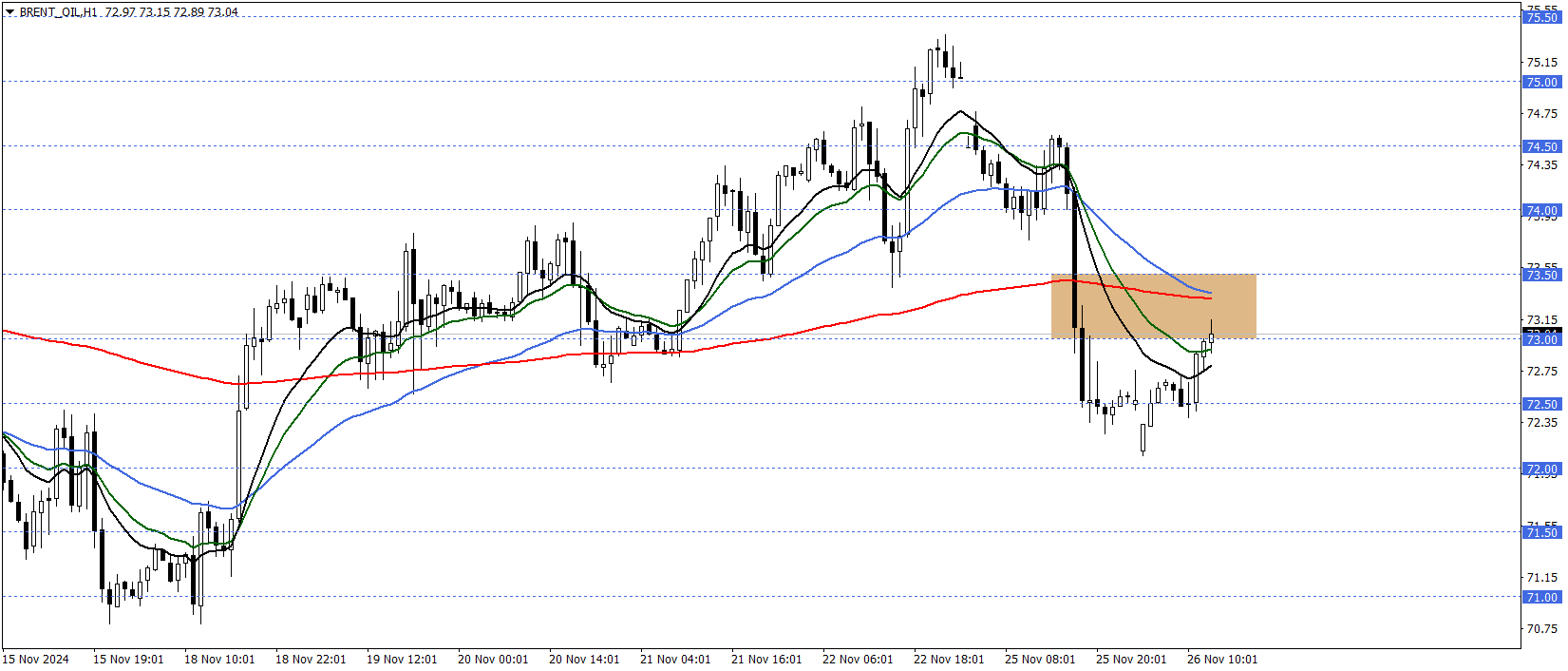Click the 19 Nov 12:01 time label
The image size is (1568, 671).
[402, 660]
